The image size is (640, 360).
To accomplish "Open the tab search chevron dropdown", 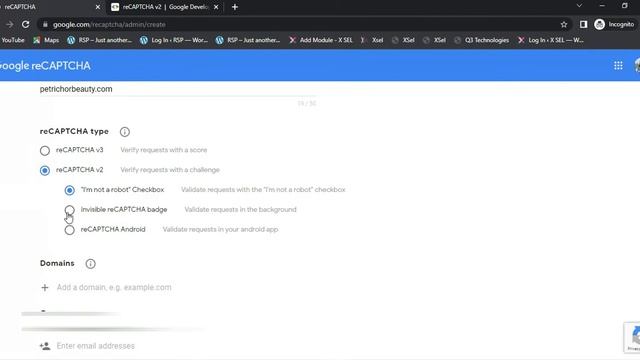I will pyautogui.click(x=579, y=6).
